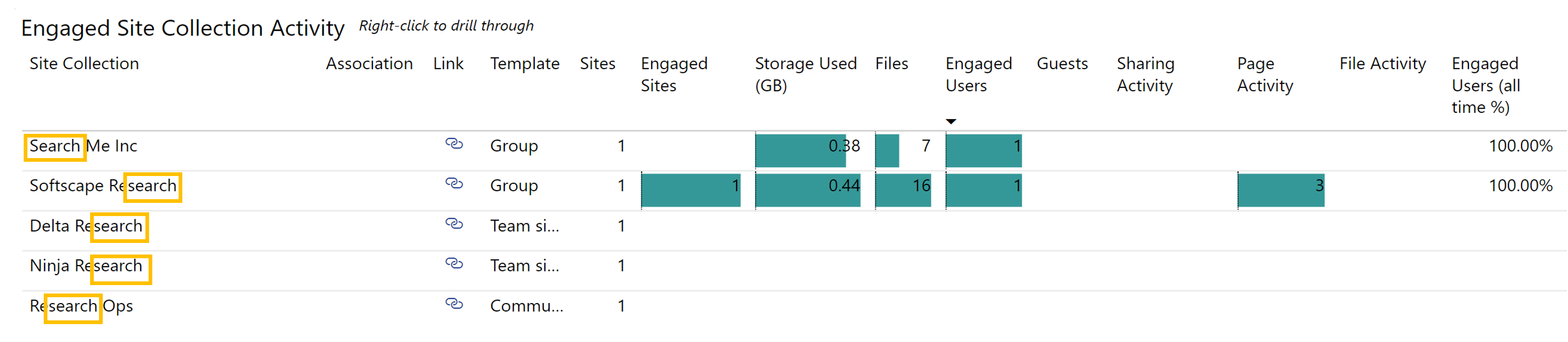Select the Softscape Research row name
This screenshot has height=342, width=1568.
click(103, 185)
